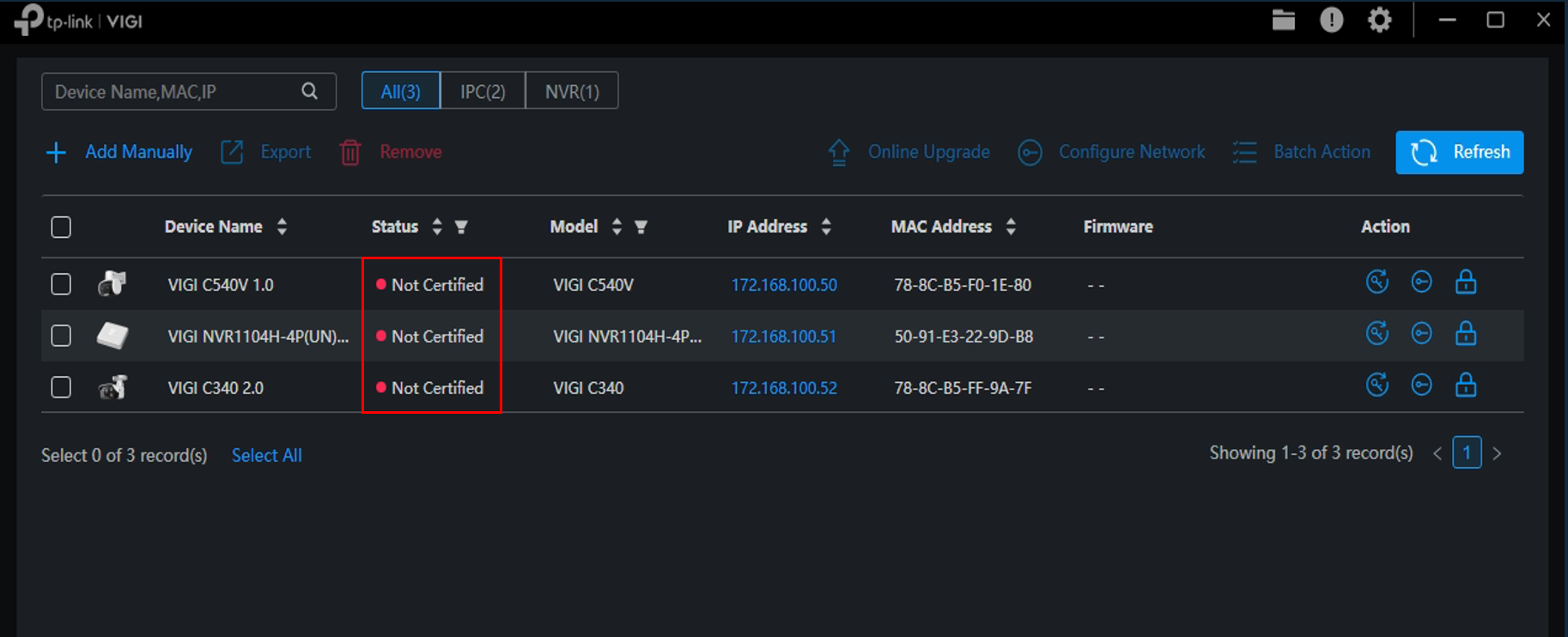The height and width of the screenshot is (637, 1568).
Task: Click the tp-link VIGI logo
Action: tap(79, 21)
